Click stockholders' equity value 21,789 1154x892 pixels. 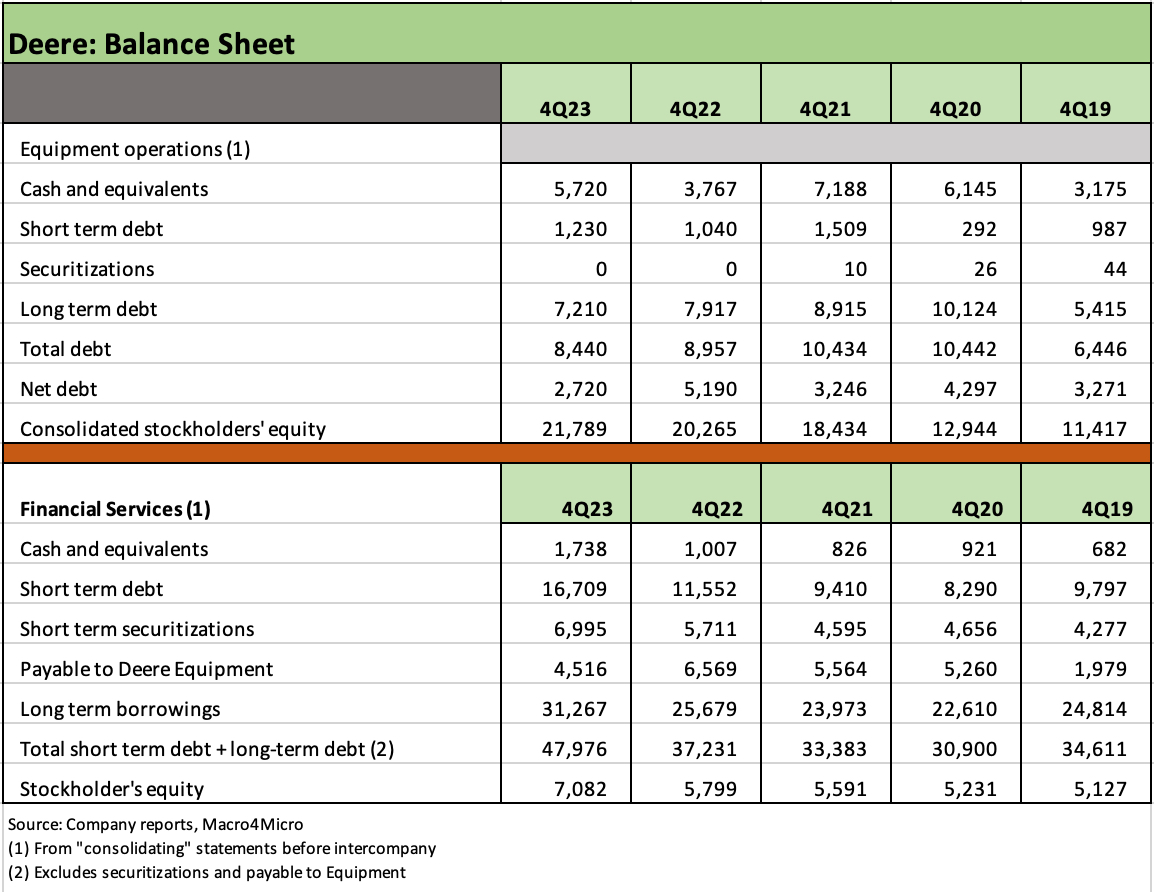574,429
